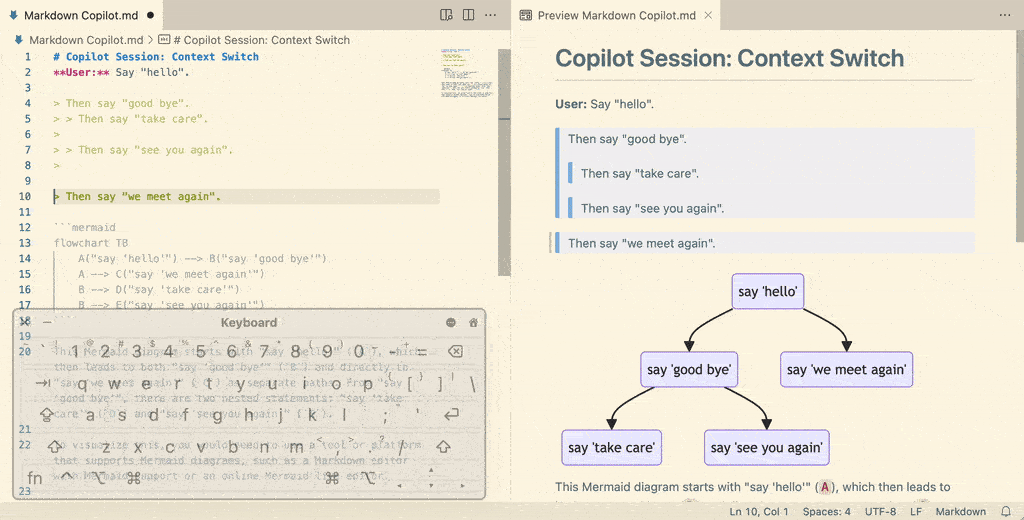Tap the backslash key on Keyboard
The image size is (1024, 520).
(473, 383)
